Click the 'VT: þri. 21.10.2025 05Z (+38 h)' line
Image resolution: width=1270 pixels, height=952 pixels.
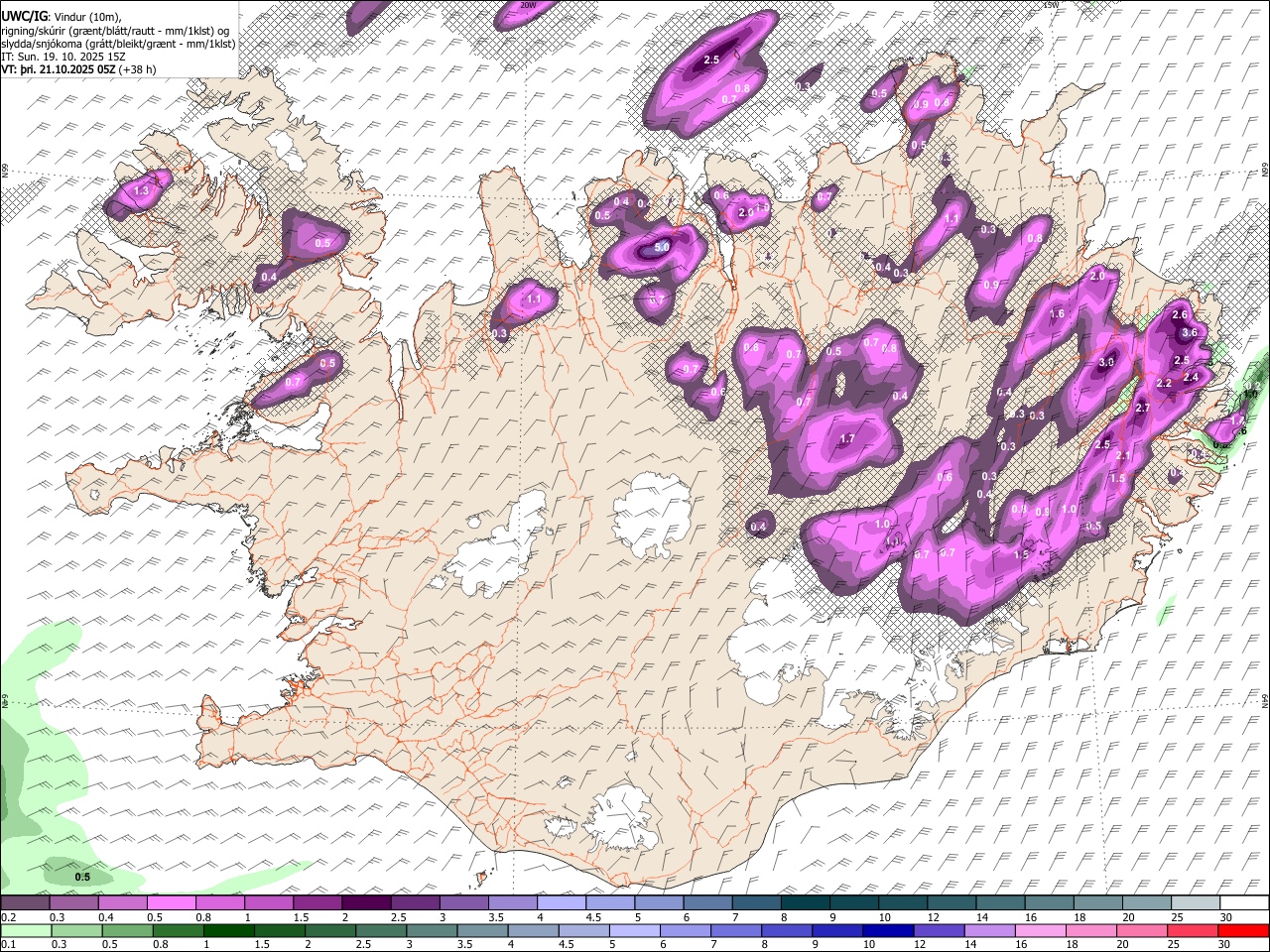[78, 70]
